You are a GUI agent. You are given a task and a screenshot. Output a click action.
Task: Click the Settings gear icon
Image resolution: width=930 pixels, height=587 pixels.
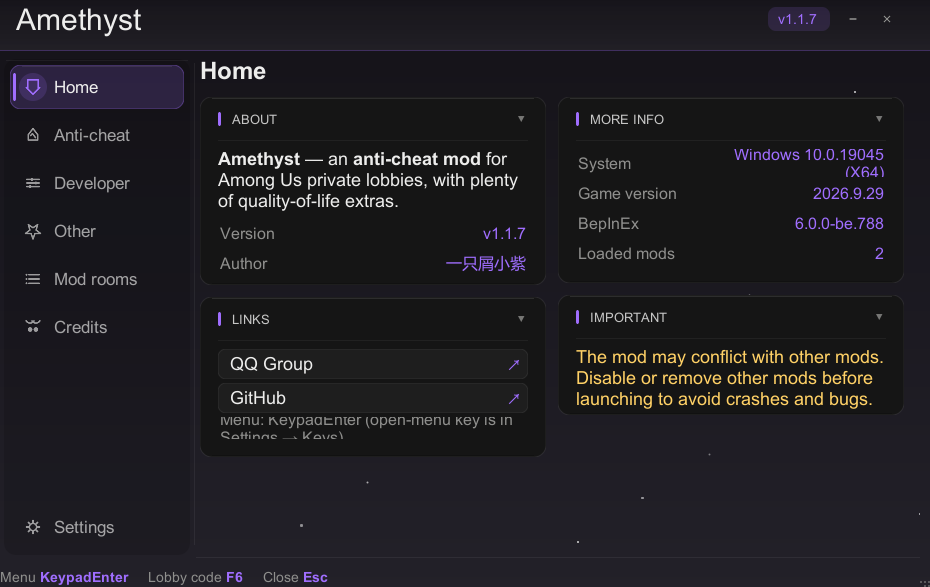coord(33,527)
